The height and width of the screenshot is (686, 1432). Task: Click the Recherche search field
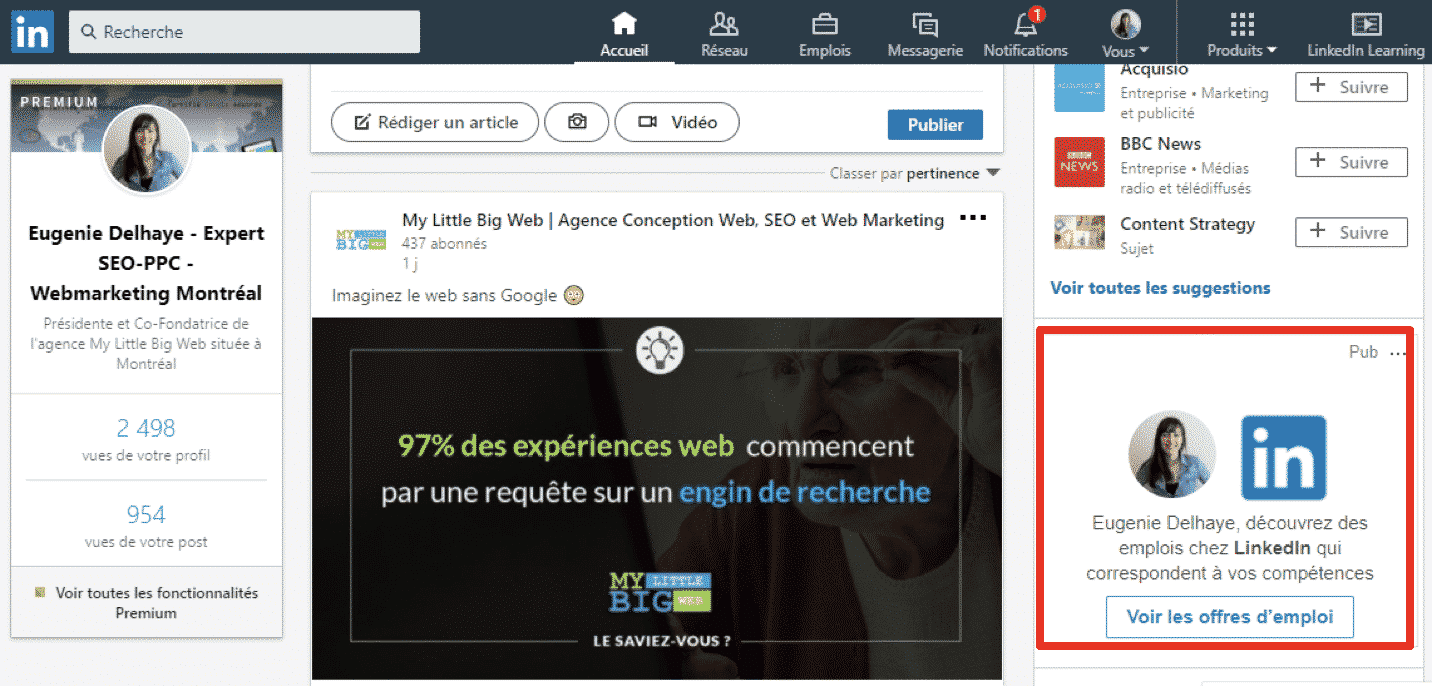244,31
